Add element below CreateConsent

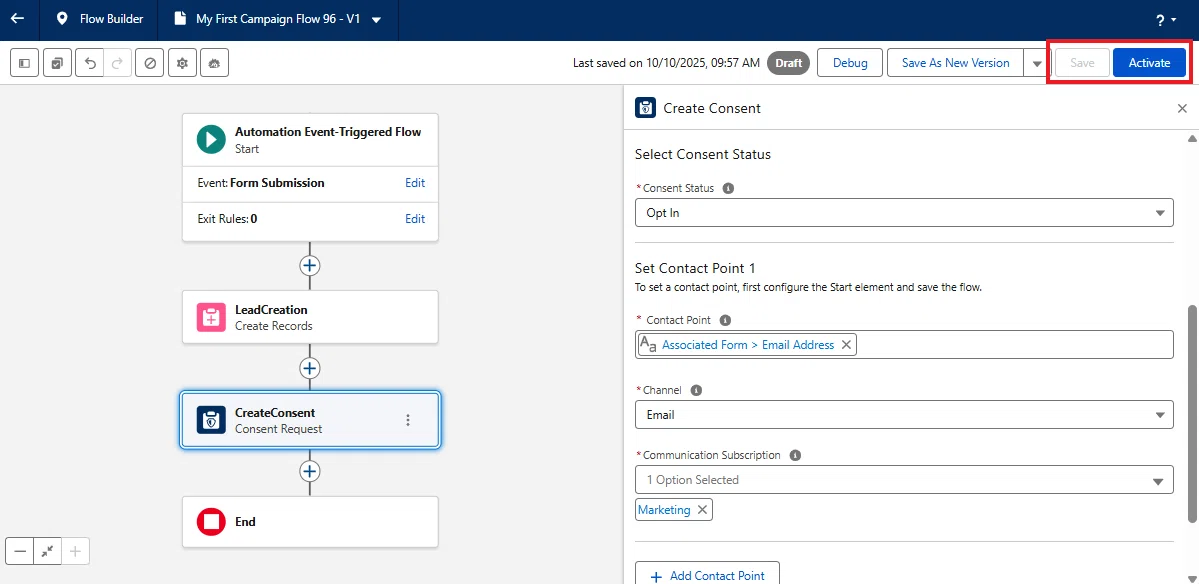(309, 471)
